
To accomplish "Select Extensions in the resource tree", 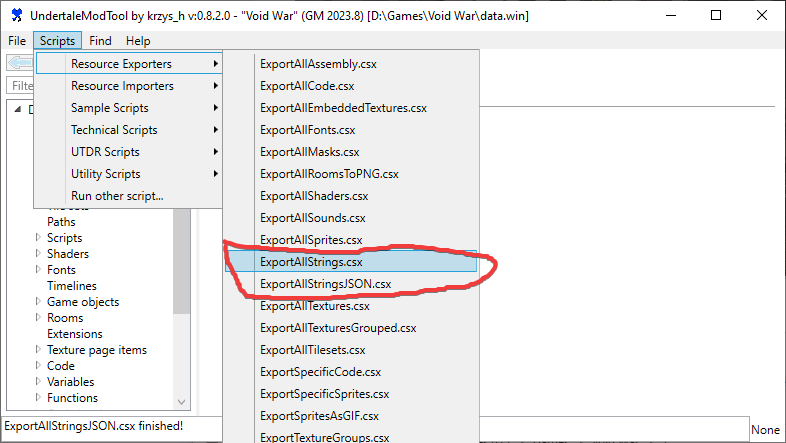I will coord(75,334).
